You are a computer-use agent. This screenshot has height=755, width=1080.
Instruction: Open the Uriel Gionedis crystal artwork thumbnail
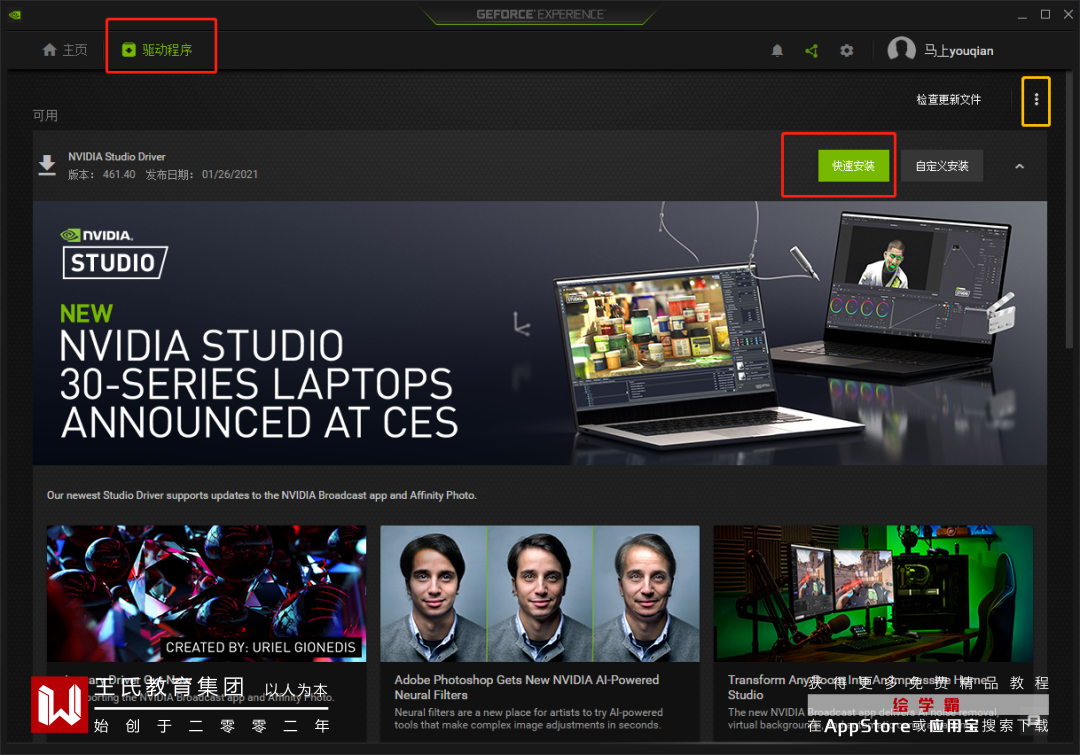tap(207, 593)
